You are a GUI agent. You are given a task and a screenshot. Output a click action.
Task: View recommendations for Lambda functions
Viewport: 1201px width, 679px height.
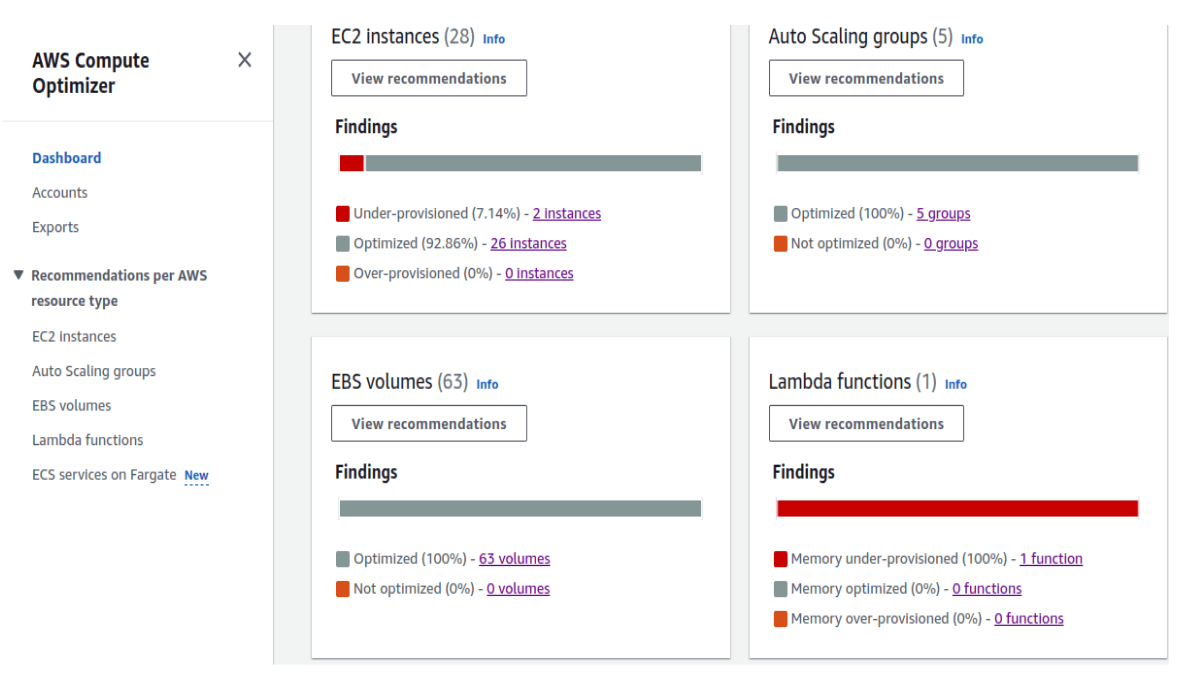point(866,423)
